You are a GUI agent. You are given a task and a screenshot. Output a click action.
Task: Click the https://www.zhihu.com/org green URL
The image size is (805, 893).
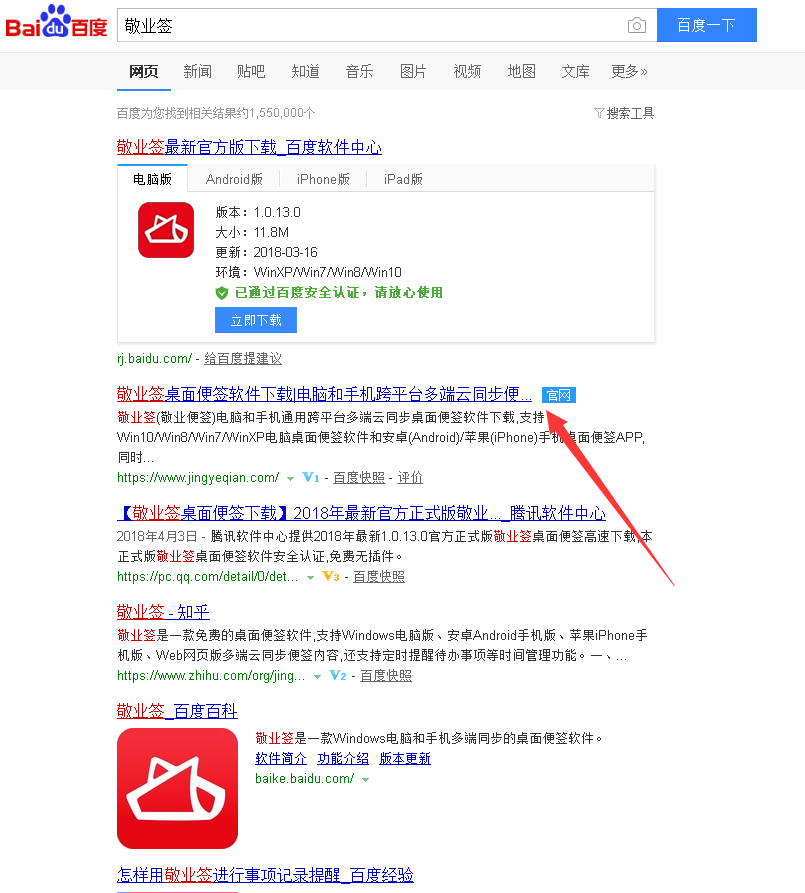[211, 675]
